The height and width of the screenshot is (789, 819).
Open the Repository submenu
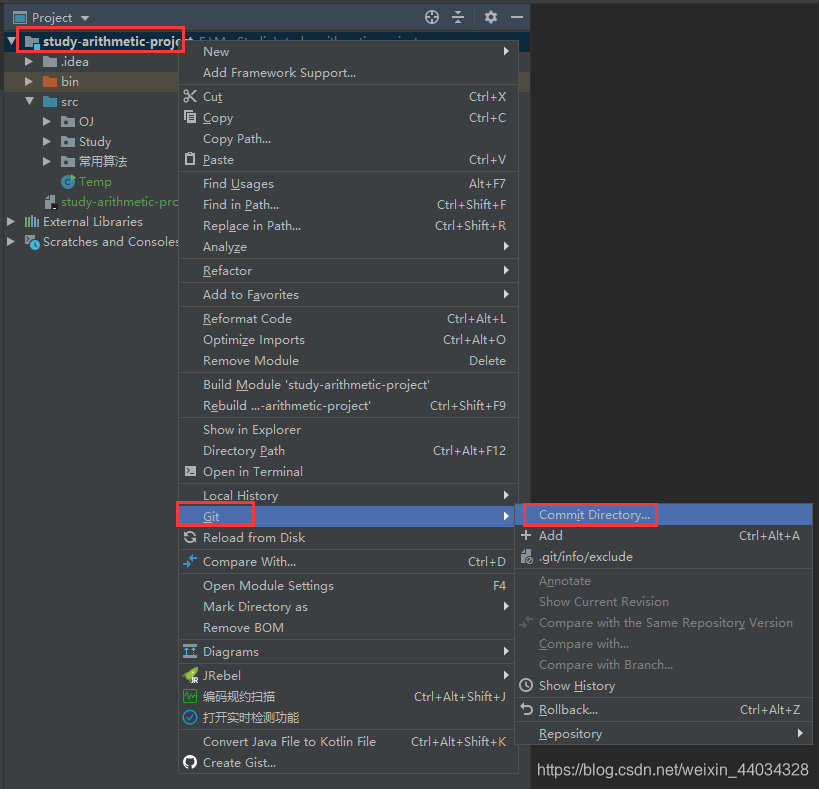coord(663,733)
